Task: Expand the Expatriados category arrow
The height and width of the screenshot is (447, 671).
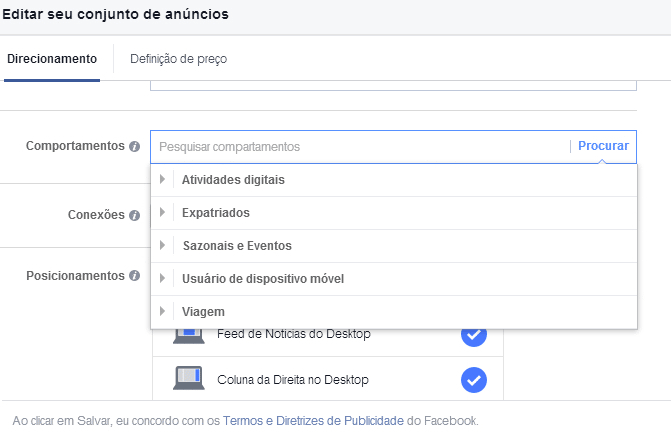Action: [163, 213]
